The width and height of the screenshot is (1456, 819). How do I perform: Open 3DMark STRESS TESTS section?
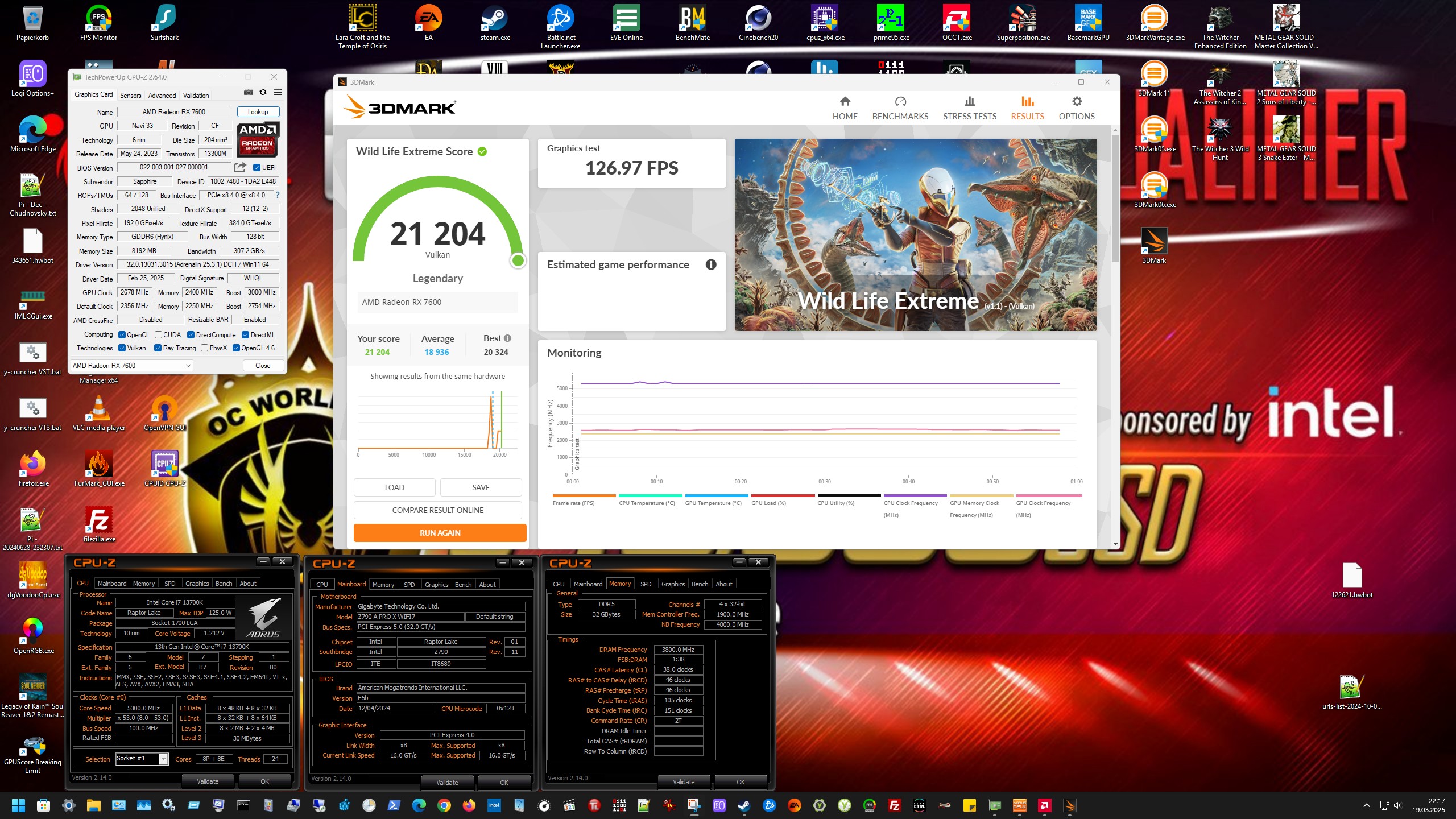point(970,108)
